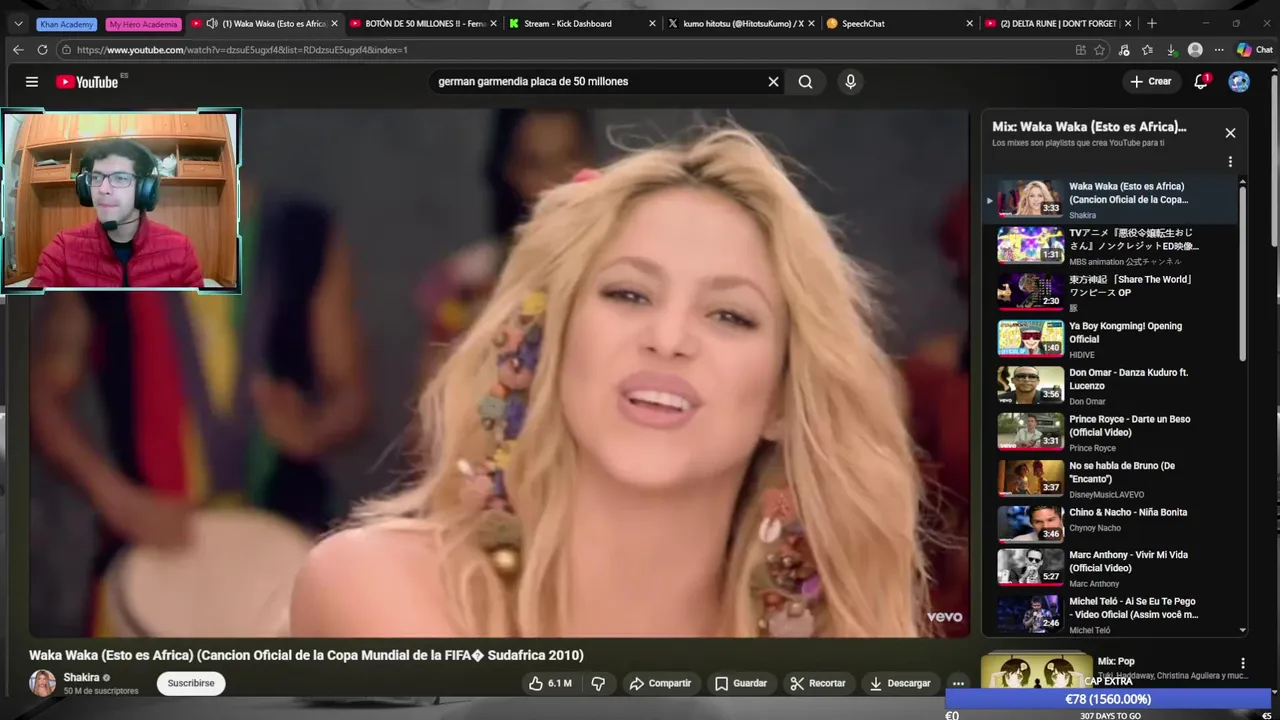Click the Shakira video player
The width and height of the screenshot is (1280, 720).
[x=499, y=372]
